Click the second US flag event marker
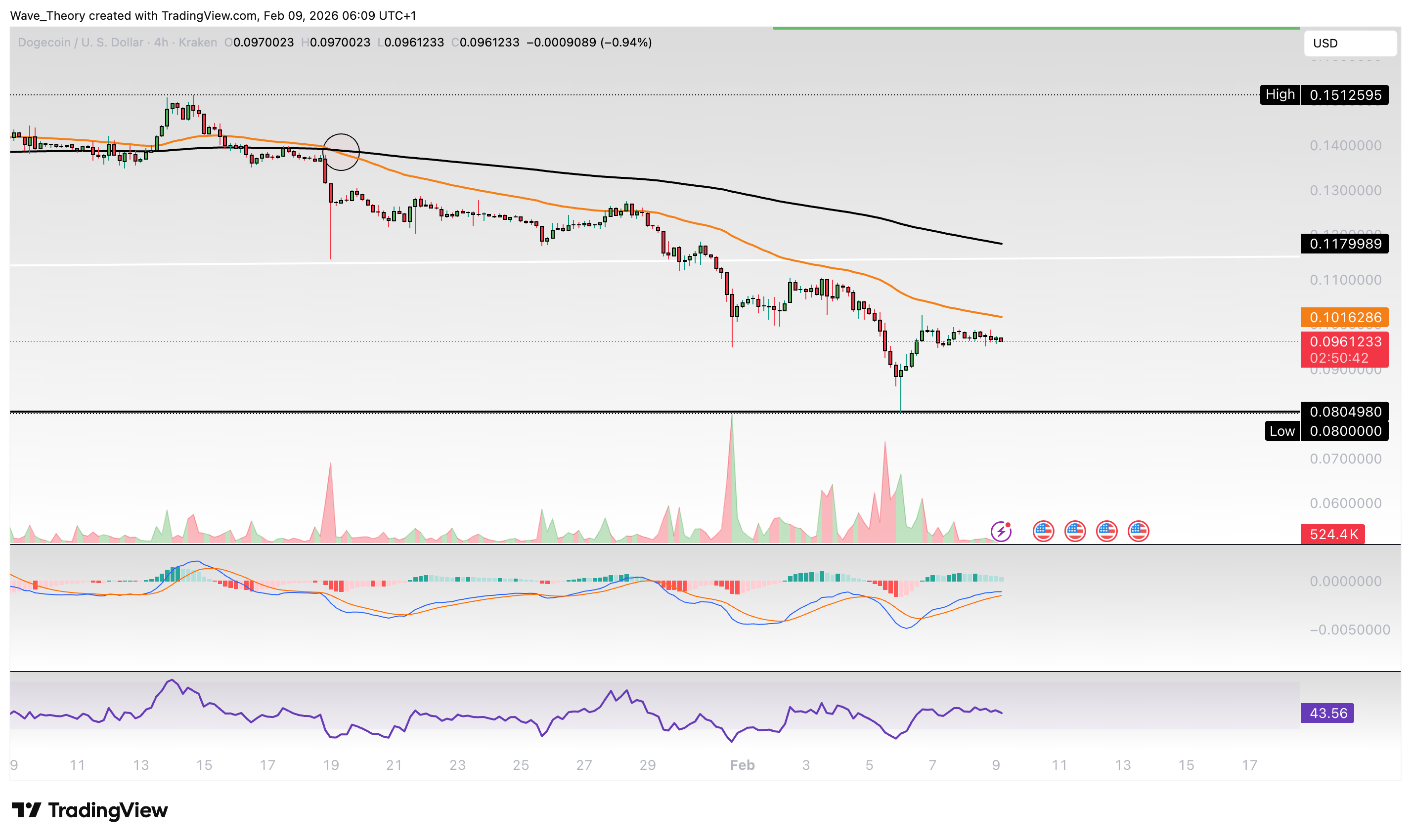 coord(1075,531)
